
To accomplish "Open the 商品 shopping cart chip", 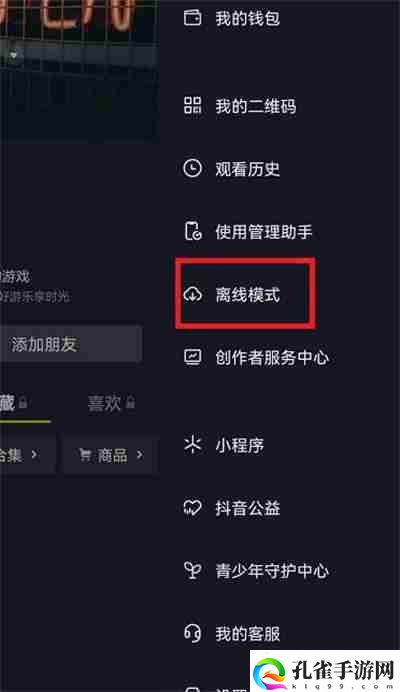I will click(x=110, y=455).
